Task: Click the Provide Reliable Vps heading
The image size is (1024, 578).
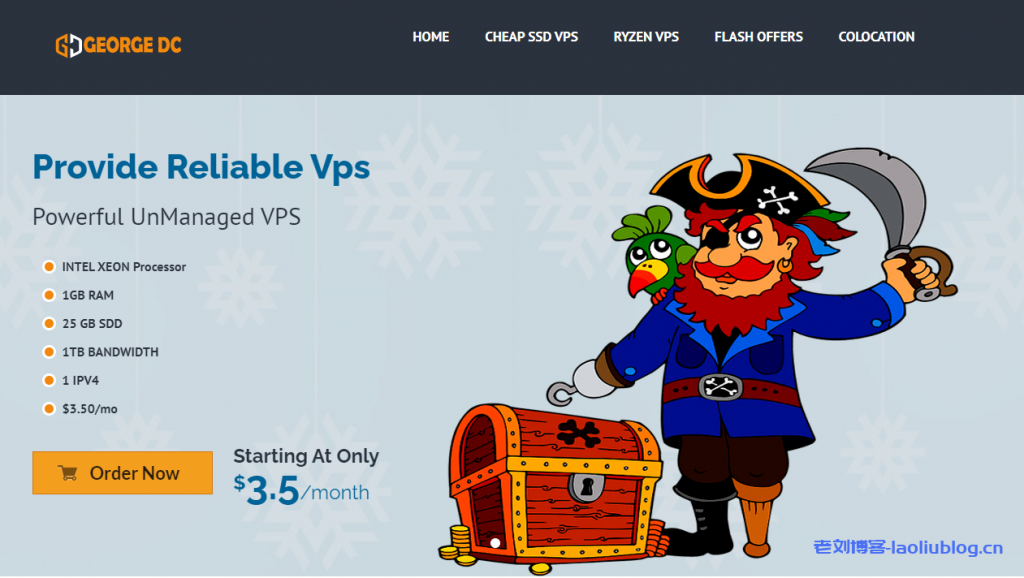Action: pos(201,167)
